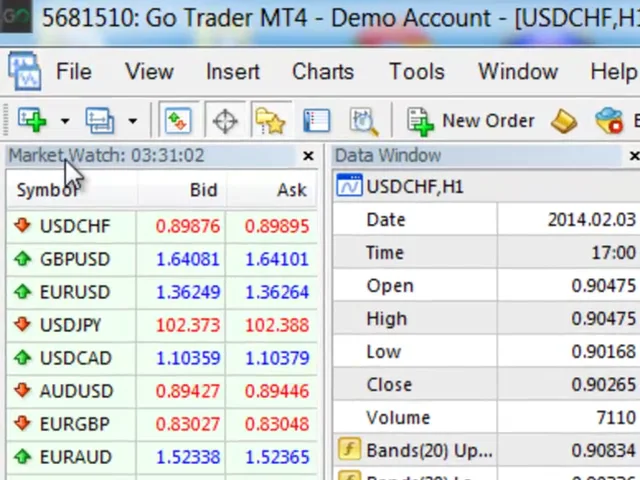
Task: Click the Volume value 7110
Action: [x=616, y=418]
